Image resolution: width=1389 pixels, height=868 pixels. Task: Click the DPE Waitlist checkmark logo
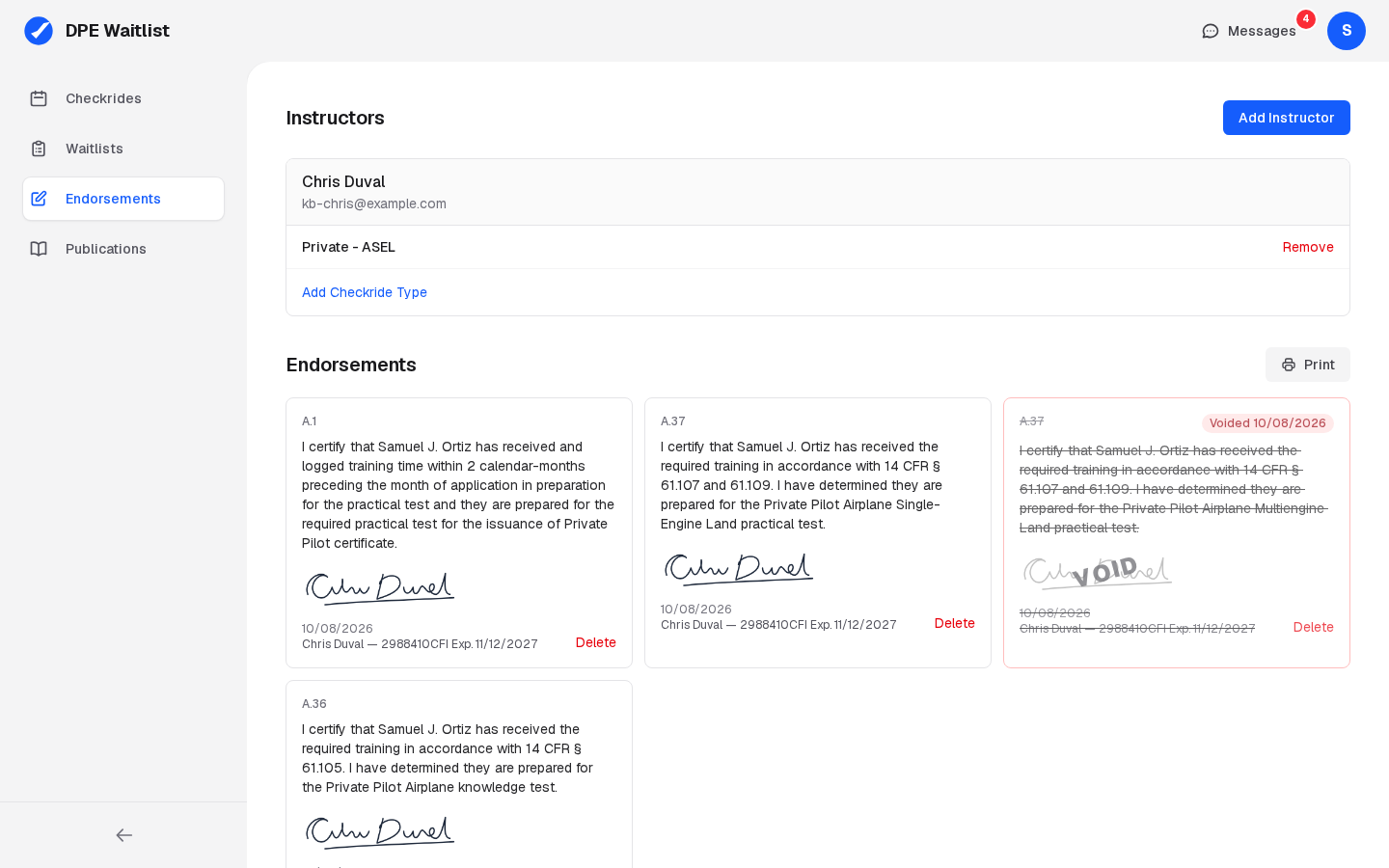pyautogui.click(x=39, y=31)
